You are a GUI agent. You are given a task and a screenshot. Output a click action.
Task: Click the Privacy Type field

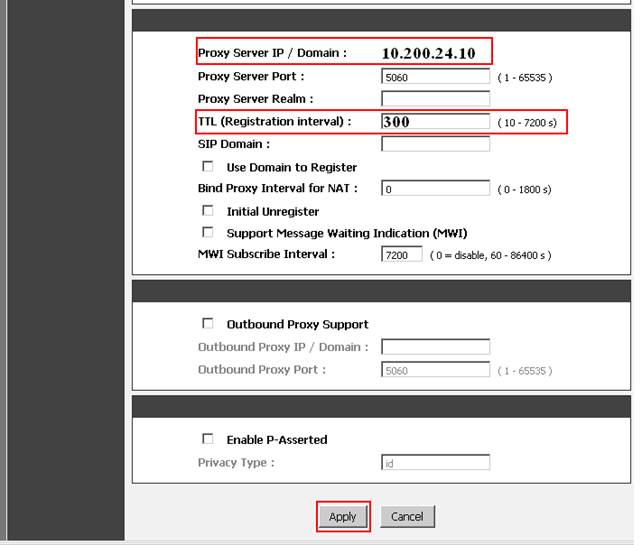click(435, 463)
